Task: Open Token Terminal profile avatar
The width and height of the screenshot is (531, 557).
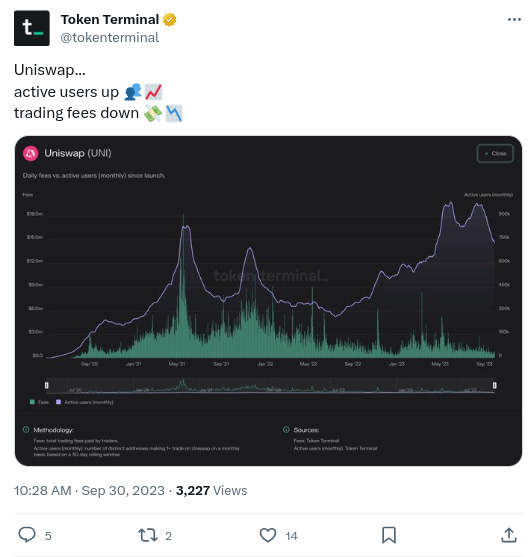Action: [32, 28]
